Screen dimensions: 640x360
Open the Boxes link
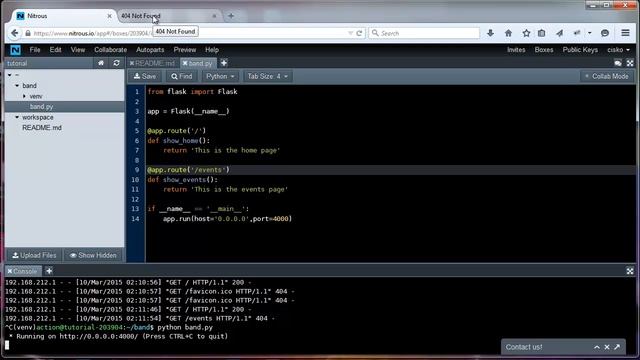[x=544, y=50]
